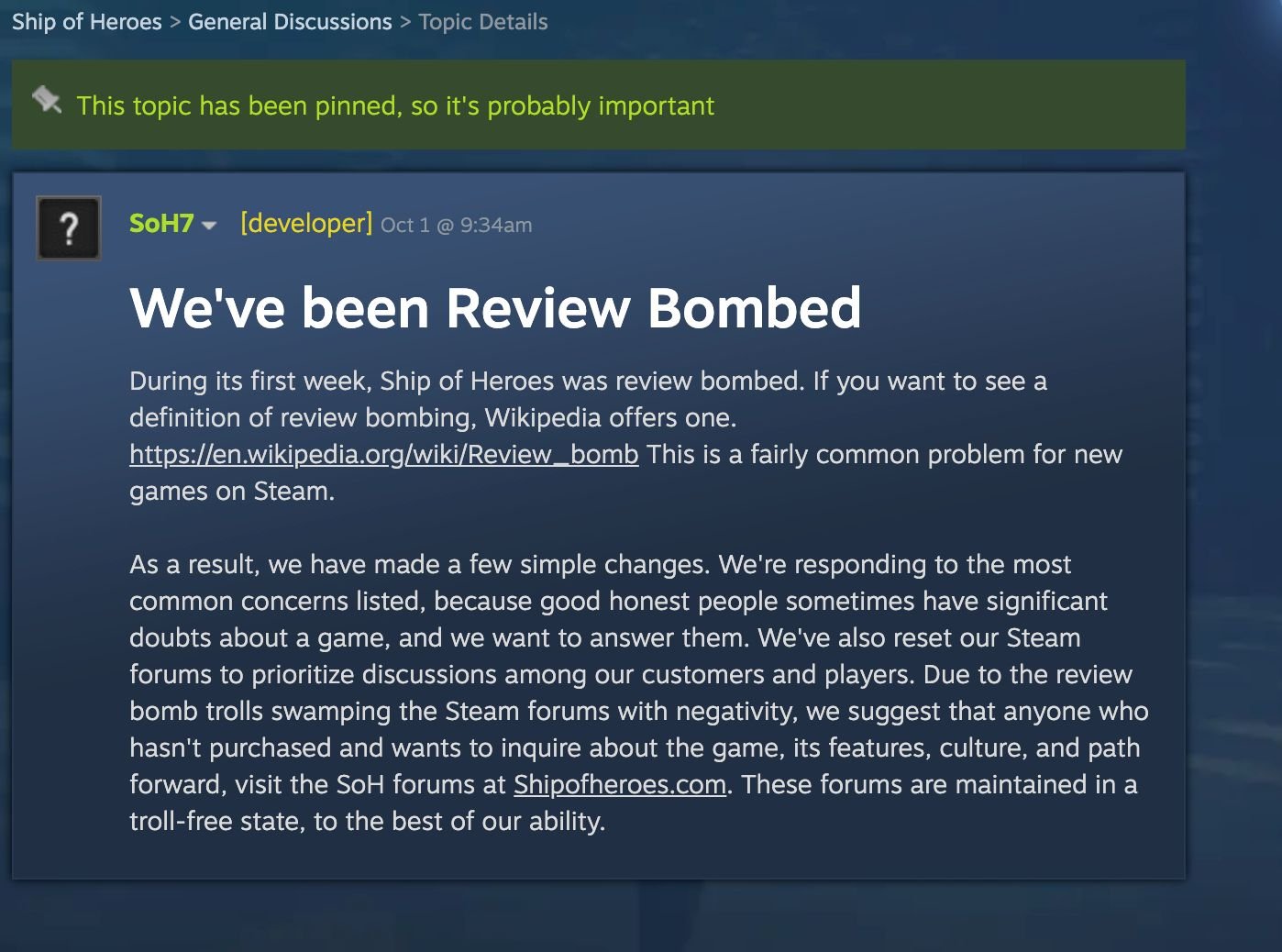
Task: Click the Oct 1 @ 9:34am timestamp
Action: [456, 226]
